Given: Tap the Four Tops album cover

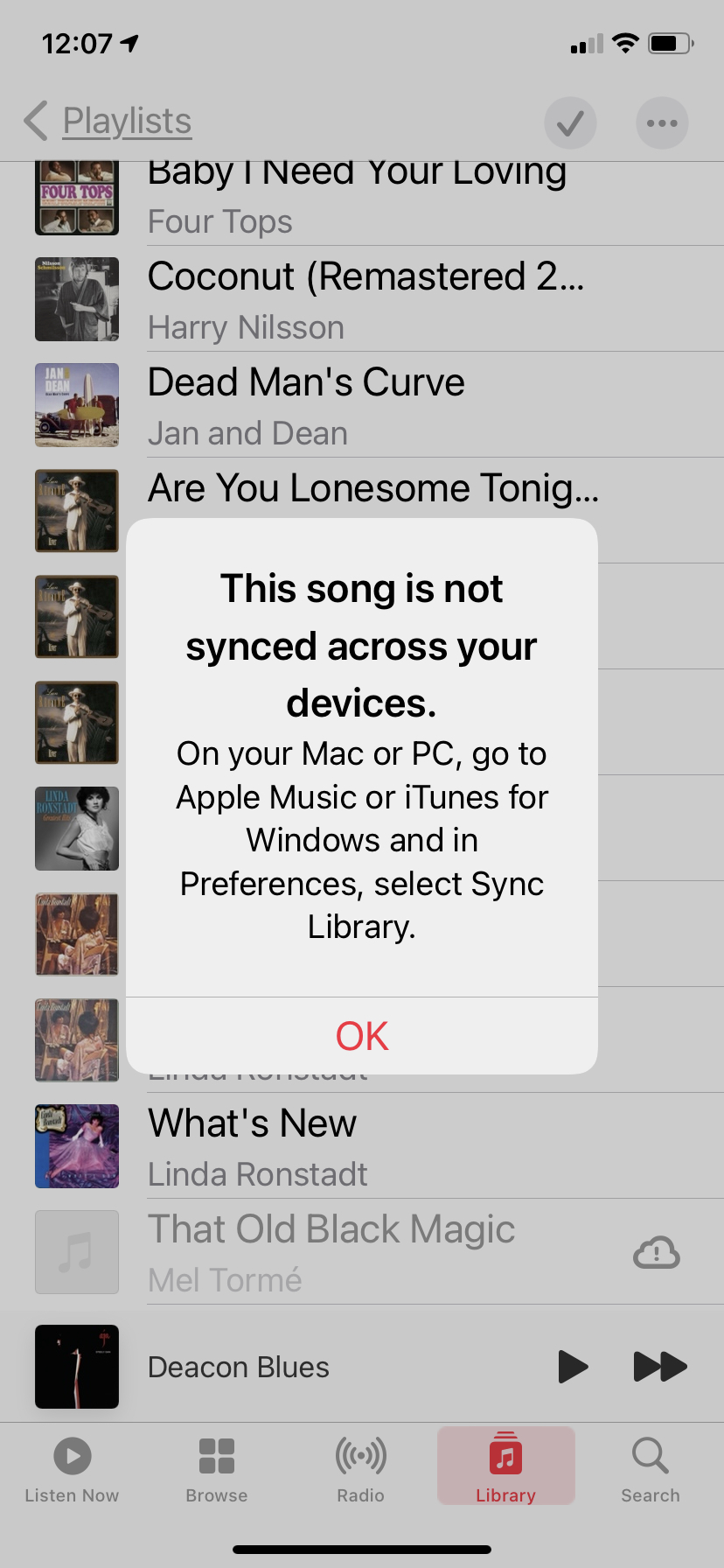Looking at the screenshot, I should [77, 197].
